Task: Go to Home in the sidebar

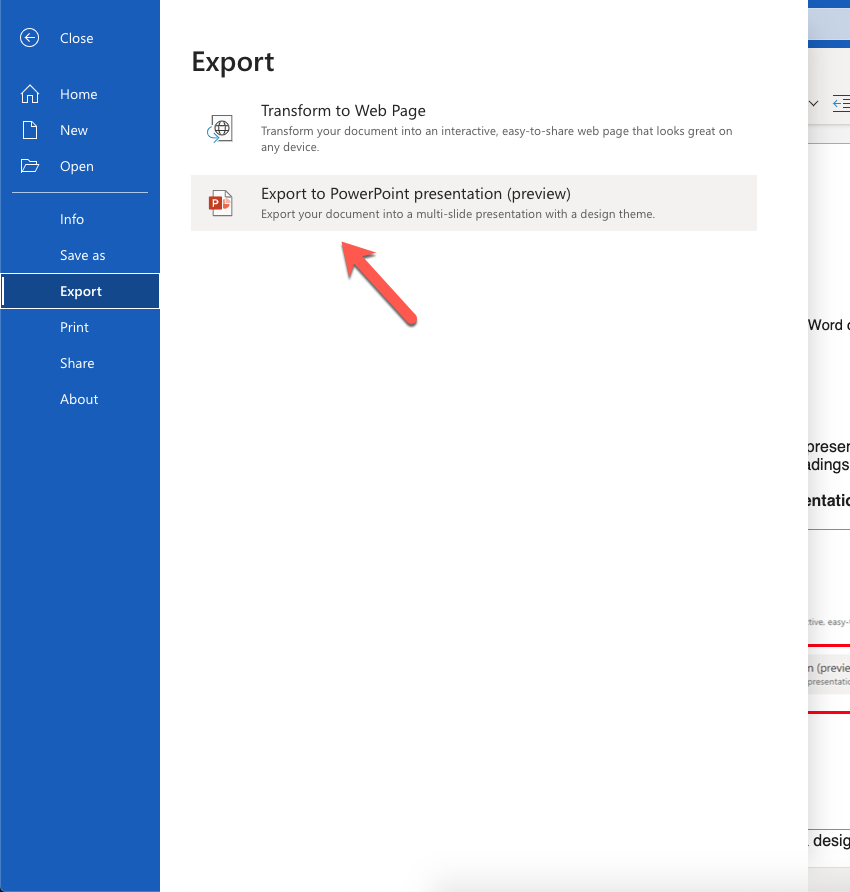Action: click(x=79, y=94)
